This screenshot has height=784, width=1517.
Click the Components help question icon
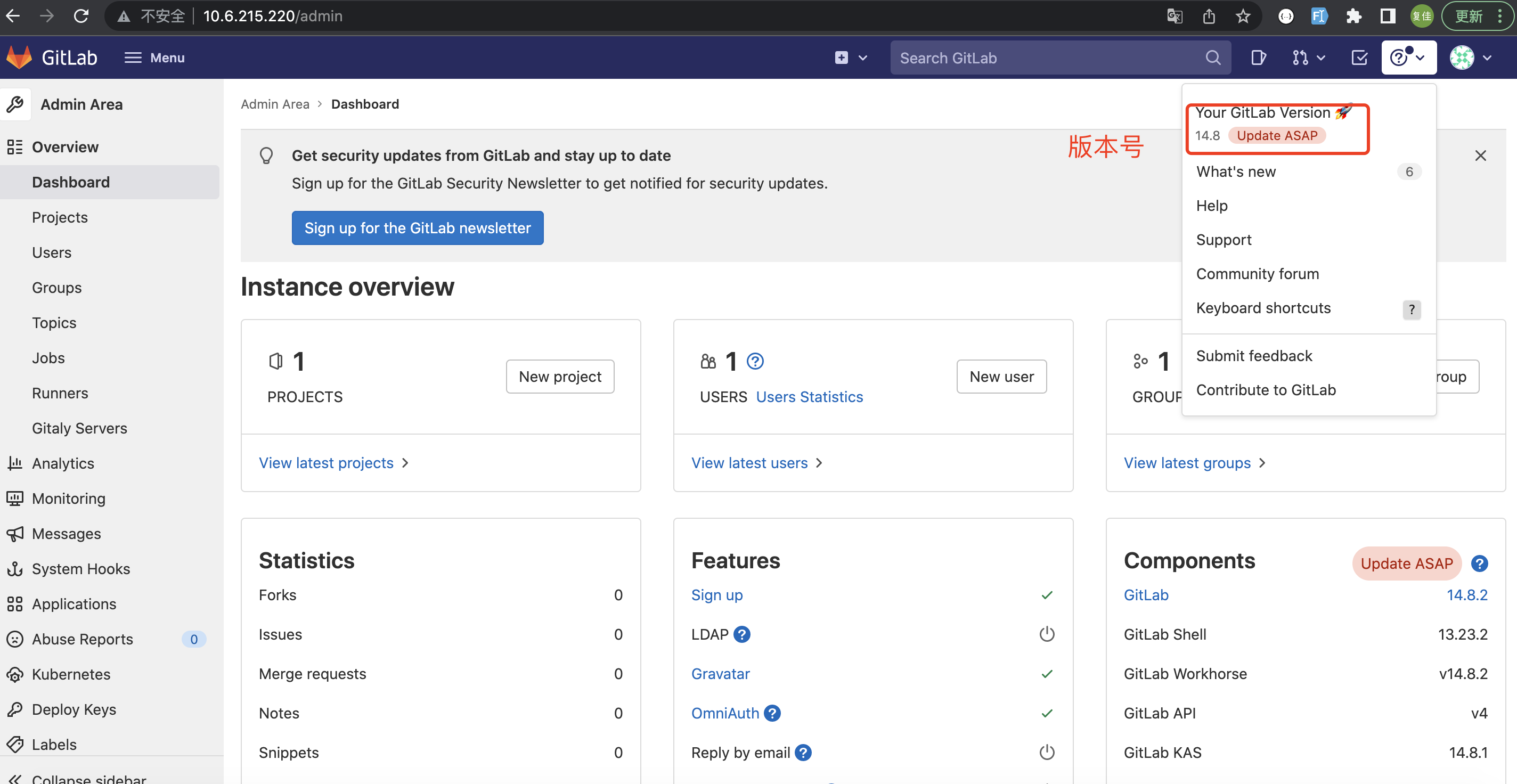point(1479,563)
